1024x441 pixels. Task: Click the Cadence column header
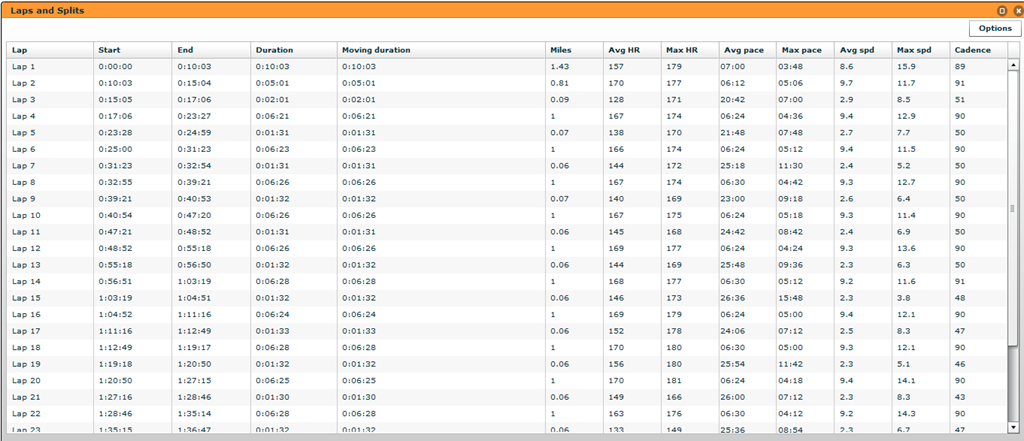tap(978, 50)
